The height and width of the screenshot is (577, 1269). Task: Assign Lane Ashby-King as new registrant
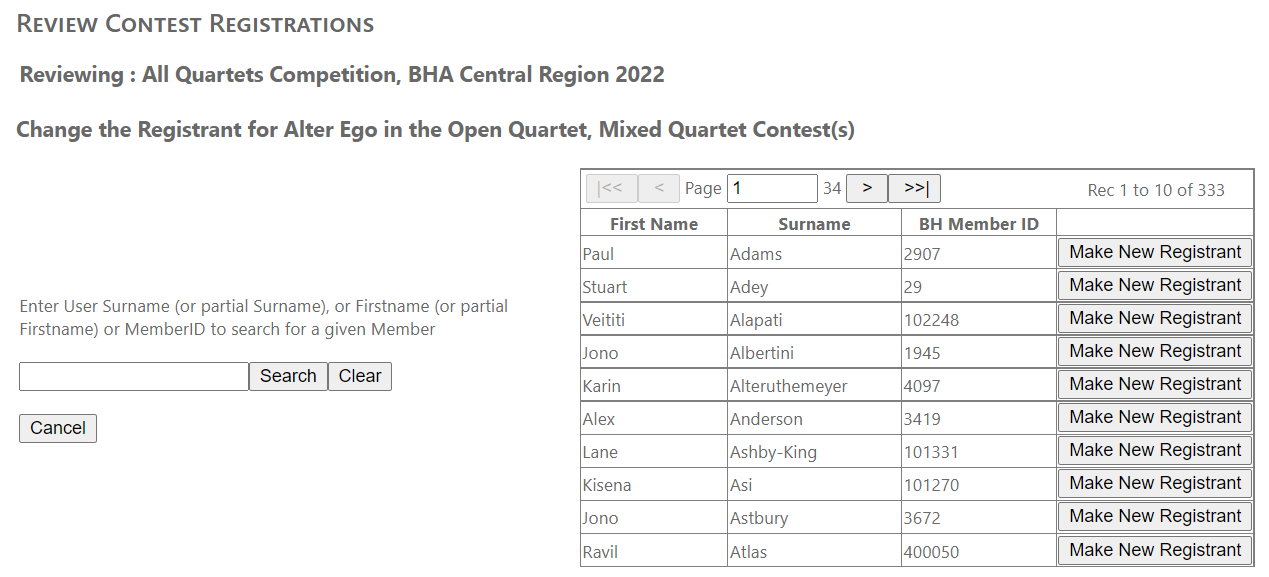[x=1155, y=451]
